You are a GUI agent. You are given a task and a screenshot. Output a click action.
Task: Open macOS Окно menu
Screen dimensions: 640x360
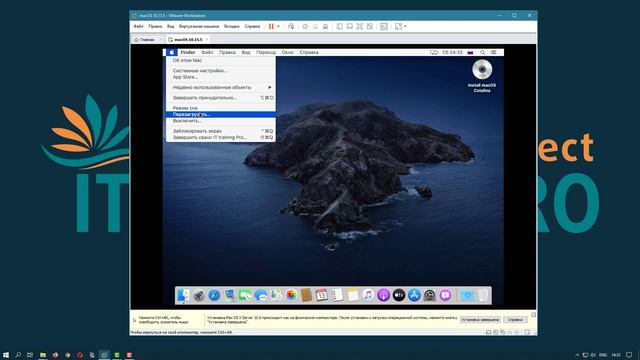(287, 52)
